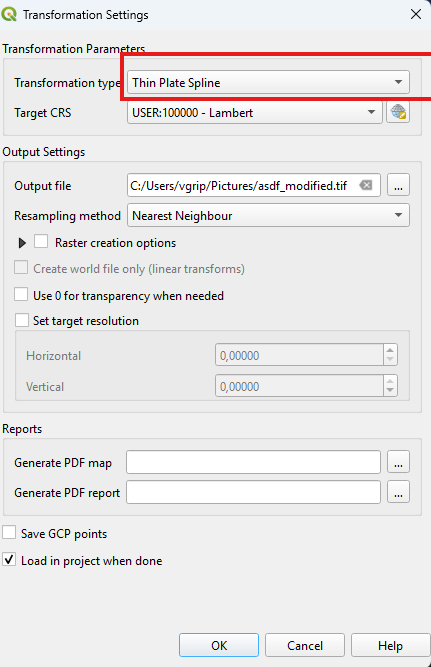Screen dimensions: 431x667
Task: Browse for PDF report file
Action: pyautogui.click(x=398, y=492)
